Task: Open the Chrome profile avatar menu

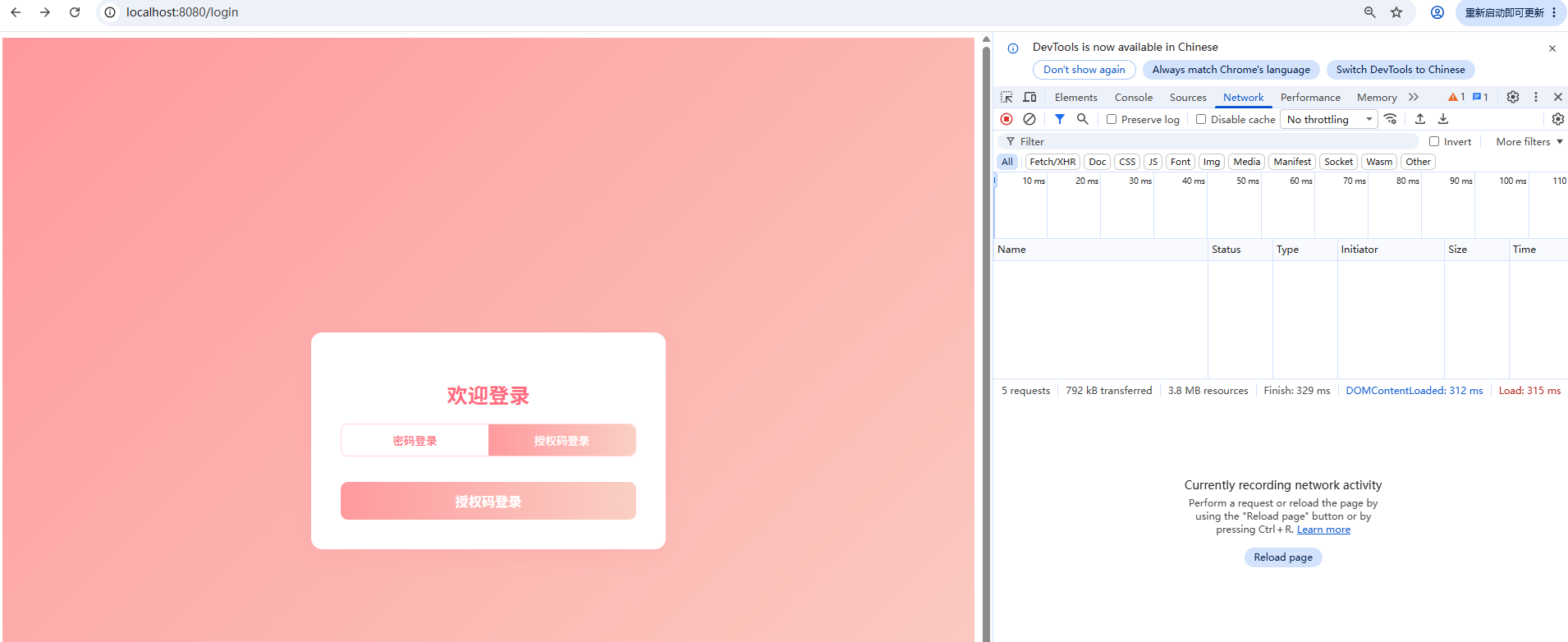Action: [1437, 12]
